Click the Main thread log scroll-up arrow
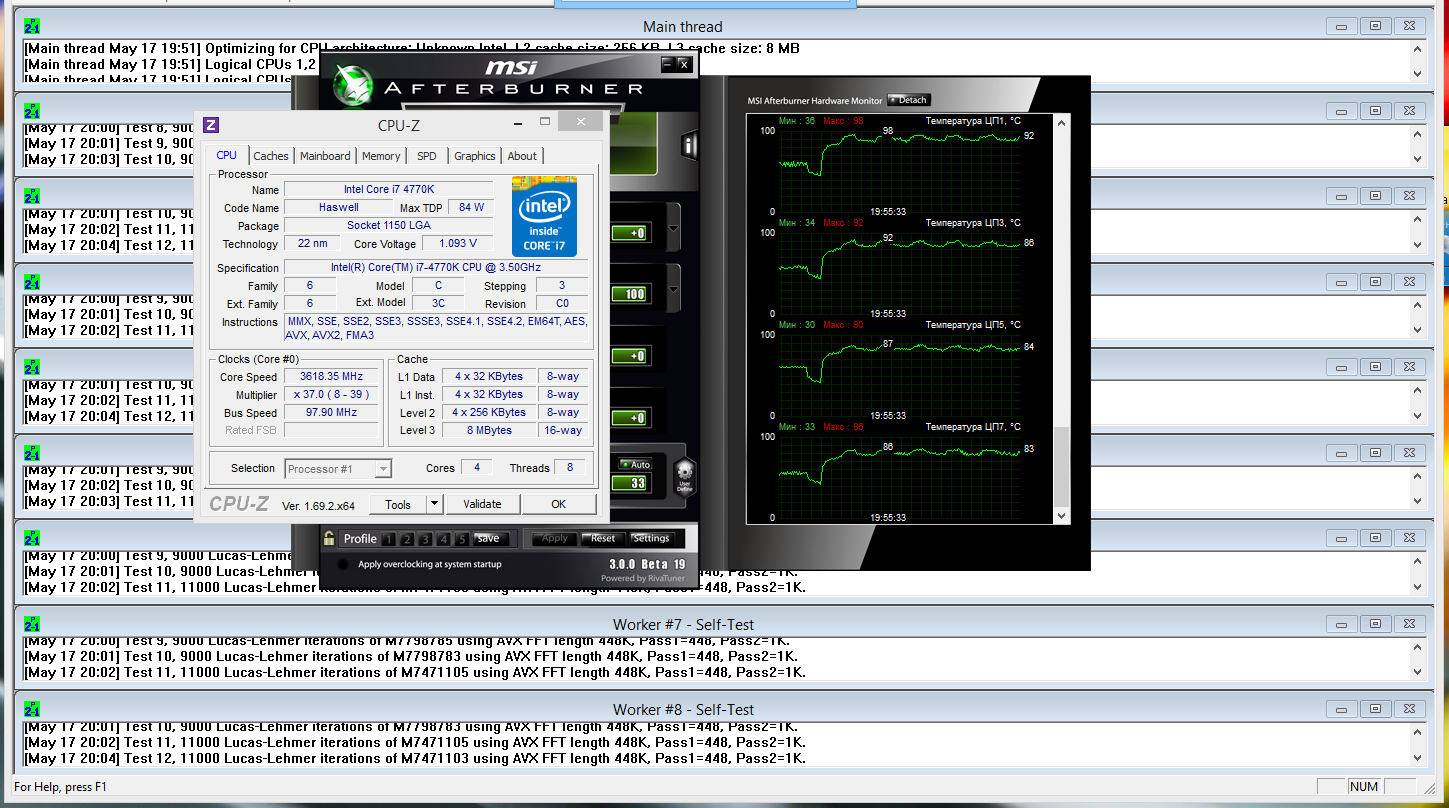The image size is (1449, 808). pyautogui.click(x=1417, y=49)
